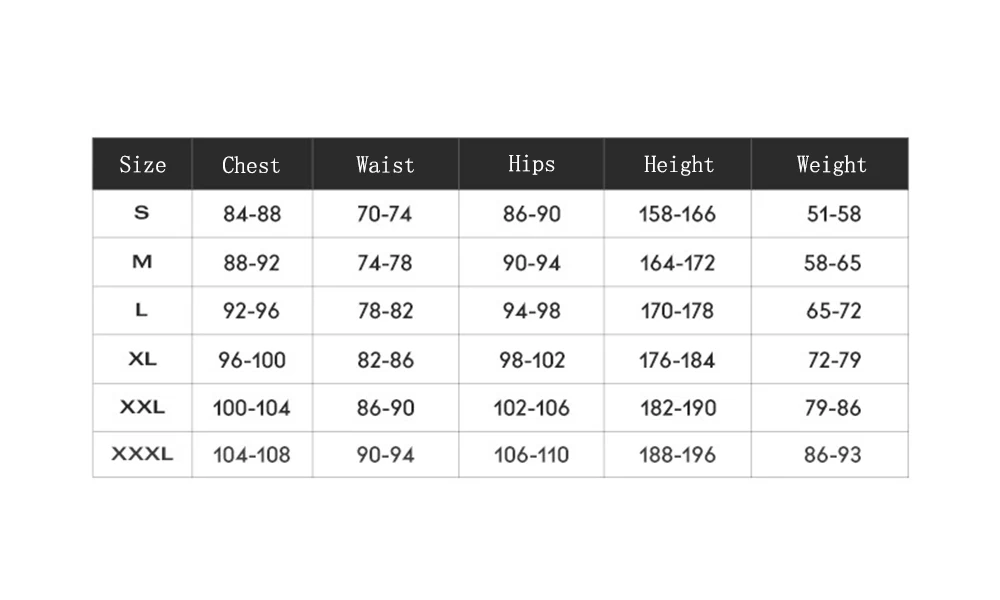Select the Waist header cell
1000x600 pixels.
[385, 165]
